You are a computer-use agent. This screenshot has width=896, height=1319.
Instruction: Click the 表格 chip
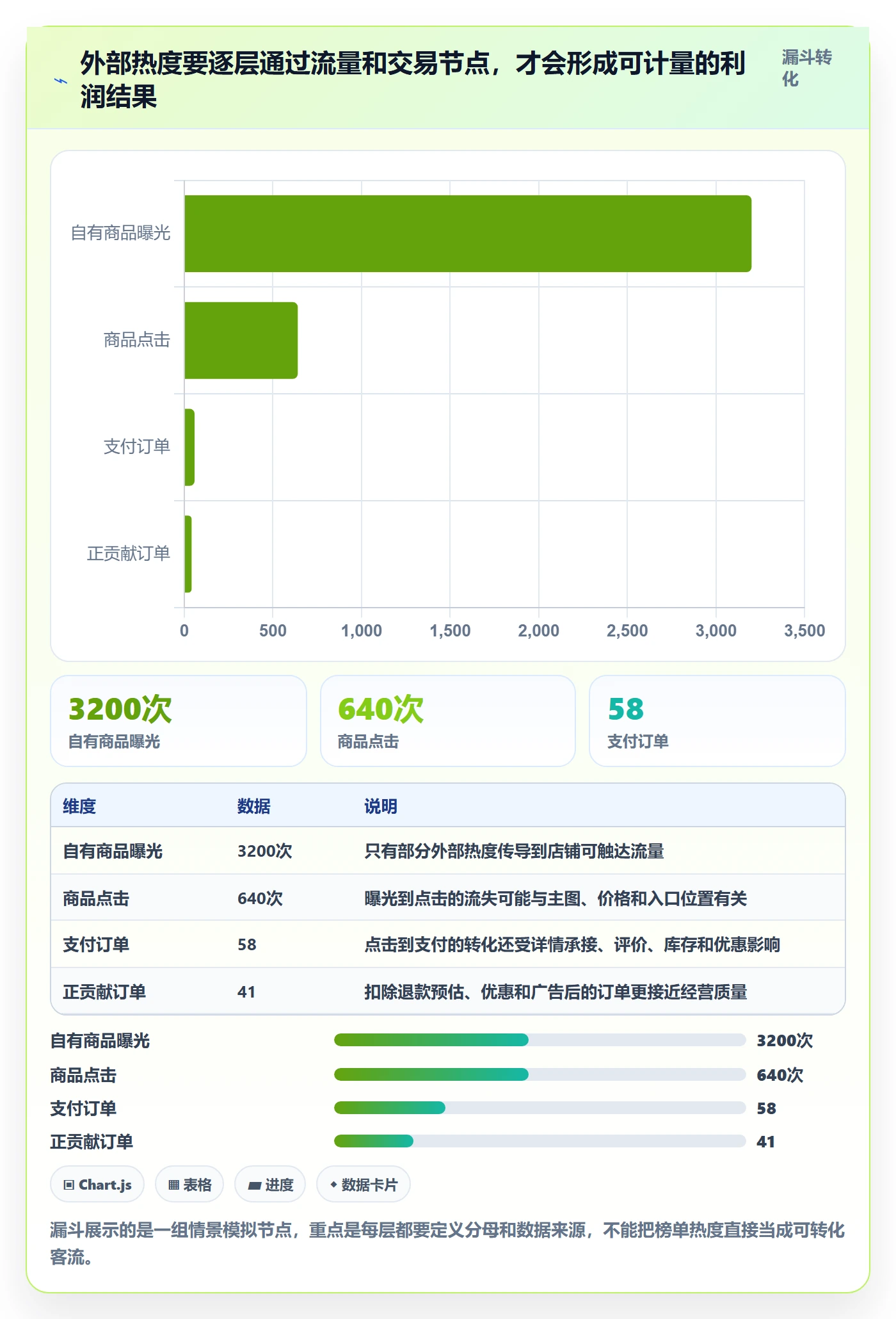point(189,1185)
